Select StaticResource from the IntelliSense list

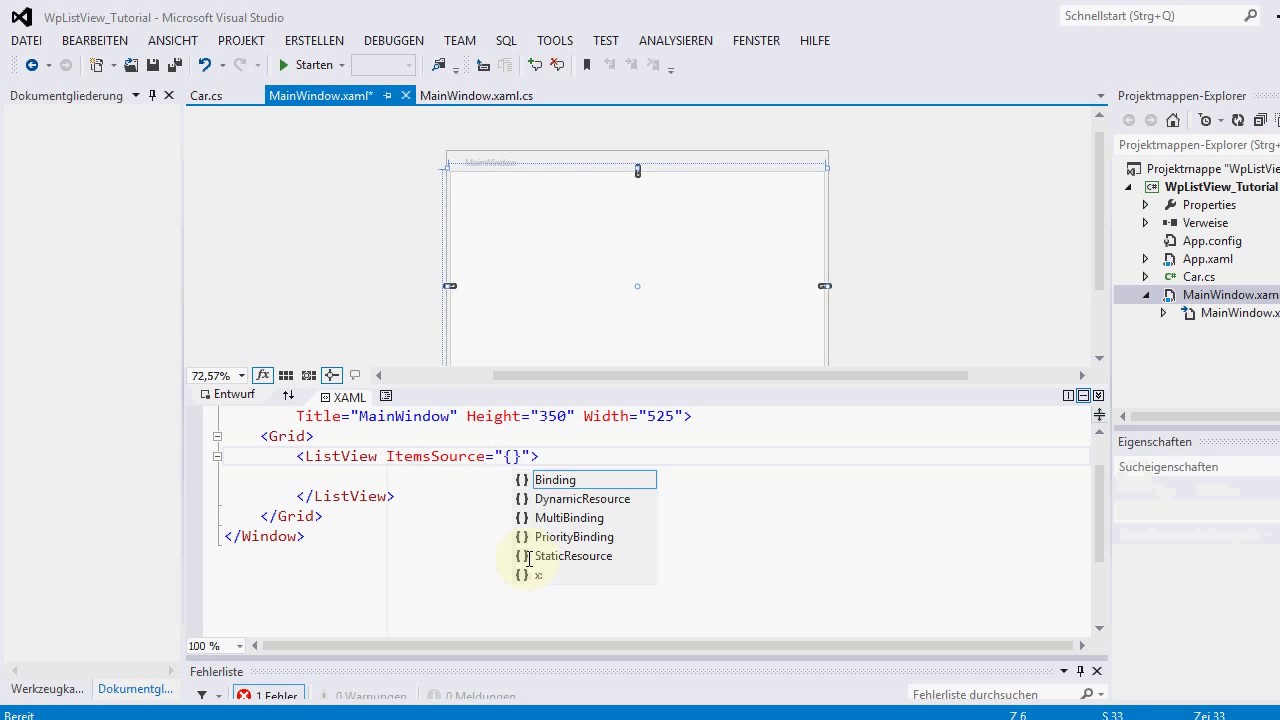[x=573, y=556]
